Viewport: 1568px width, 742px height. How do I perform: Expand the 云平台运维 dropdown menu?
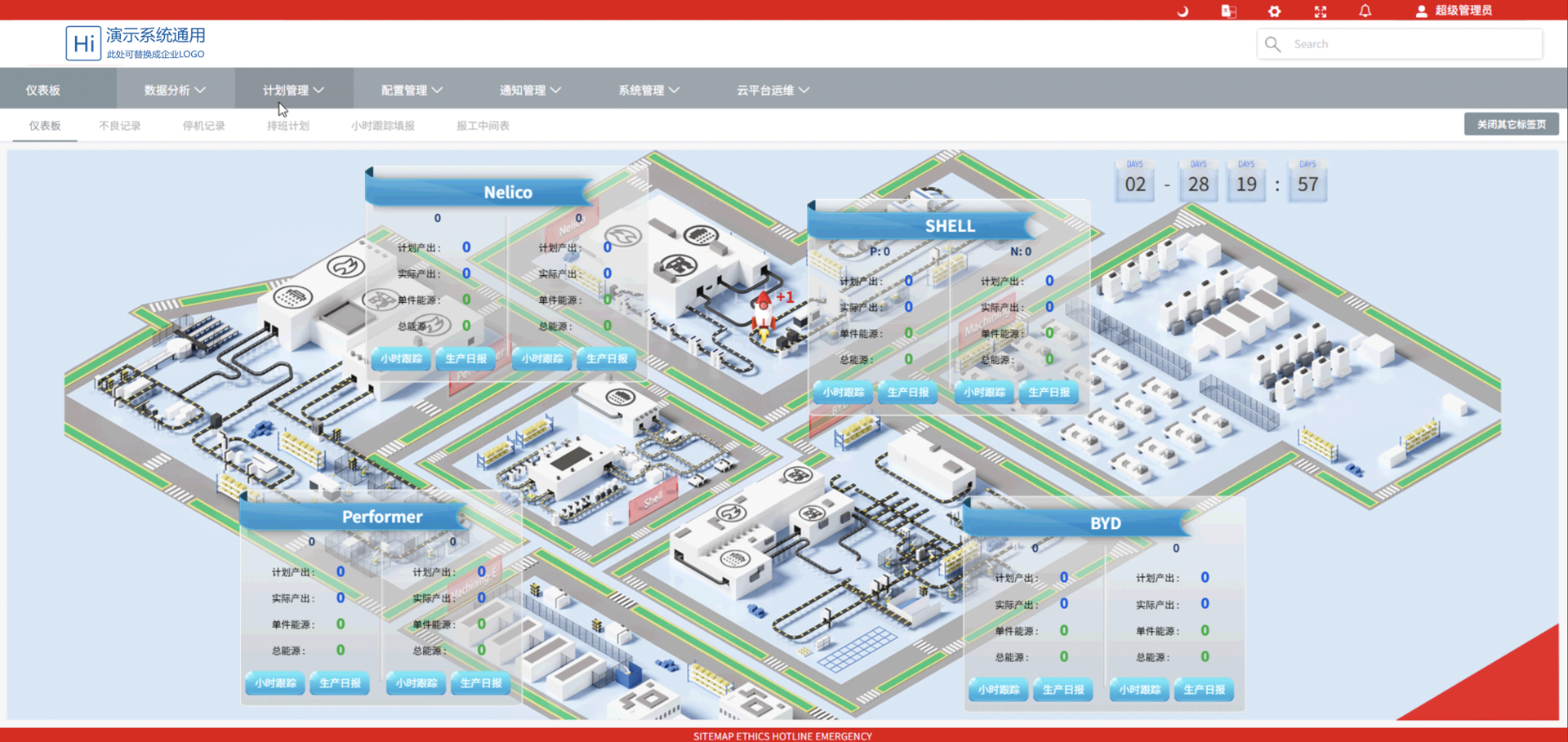[x=773, y=90]
